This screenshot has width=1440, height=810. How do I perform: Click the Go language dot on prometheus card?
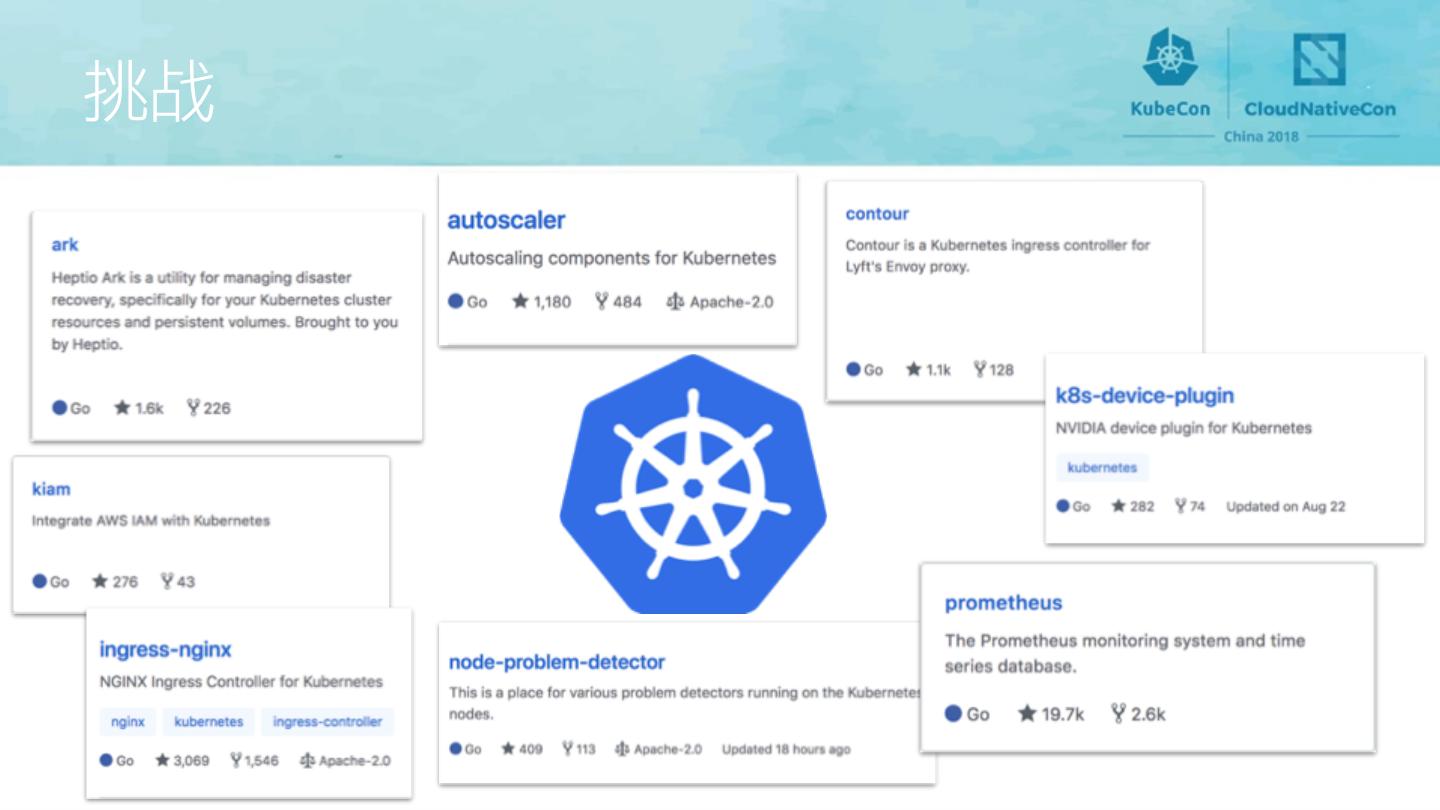(x=954, y=714)
